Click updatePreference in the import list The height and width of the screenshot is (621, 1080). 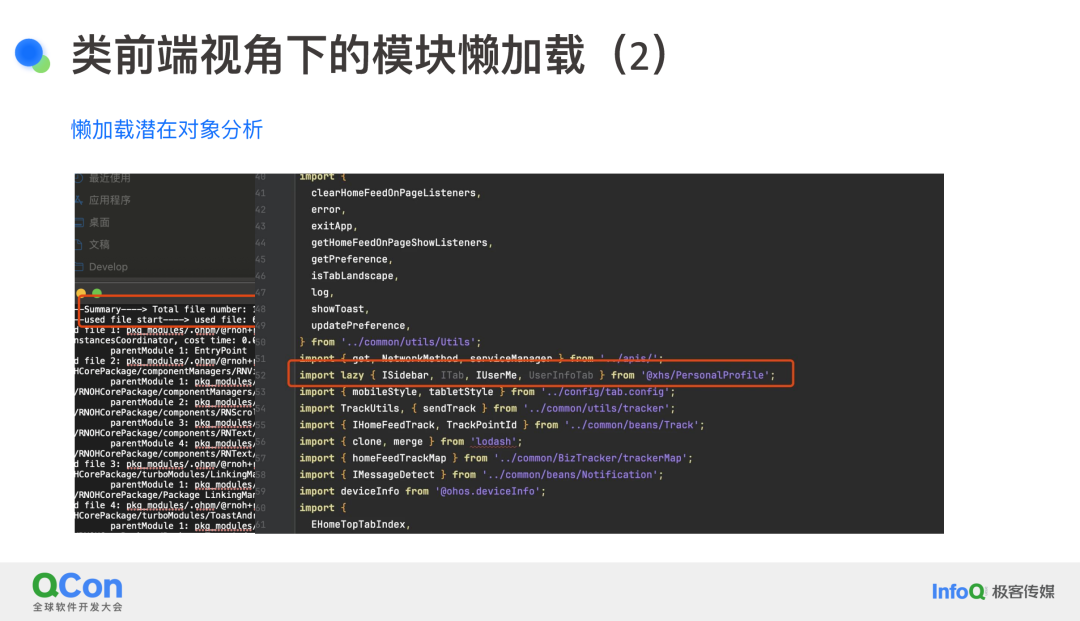[x=357, y=325]
